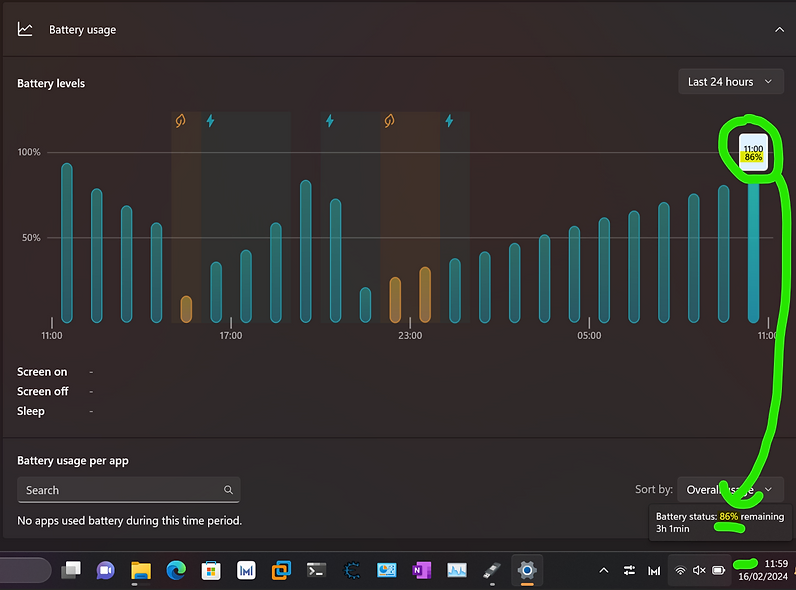Click the Screen off label
796x590 pixels.
coord(43,391)
